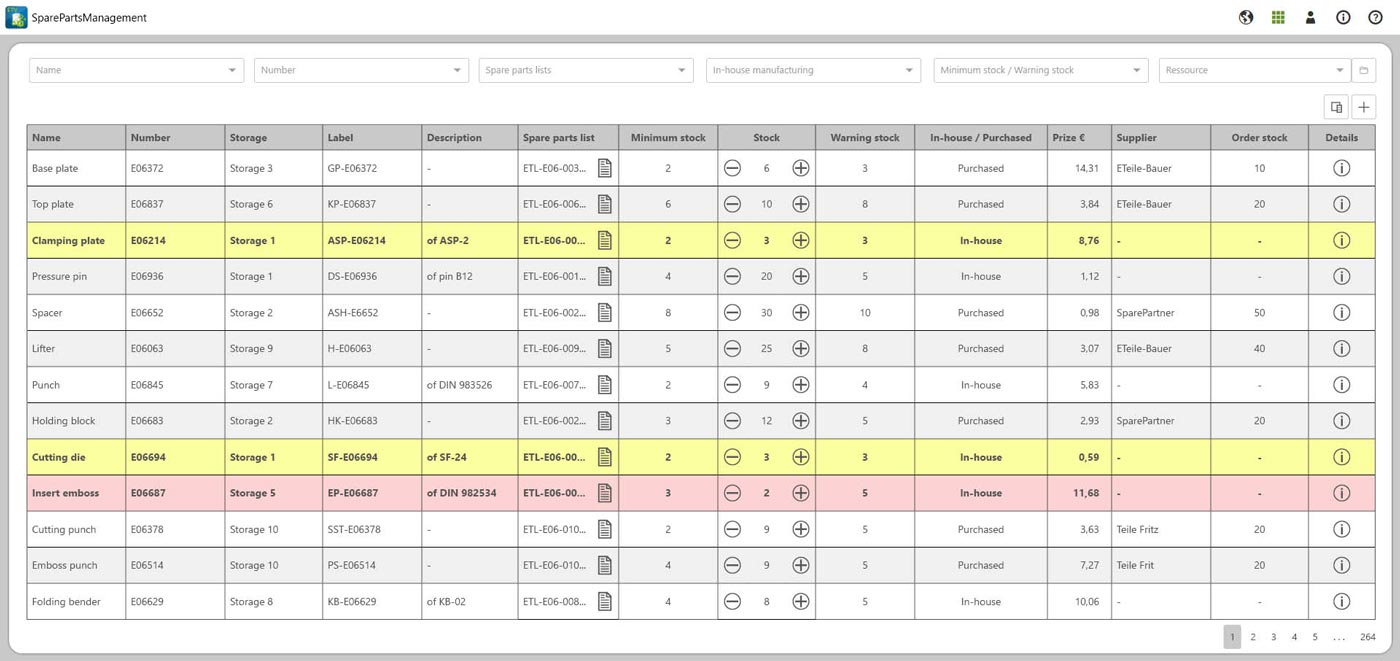
Task: Go to page 2 of results
Action: (x=1253, y=637)
